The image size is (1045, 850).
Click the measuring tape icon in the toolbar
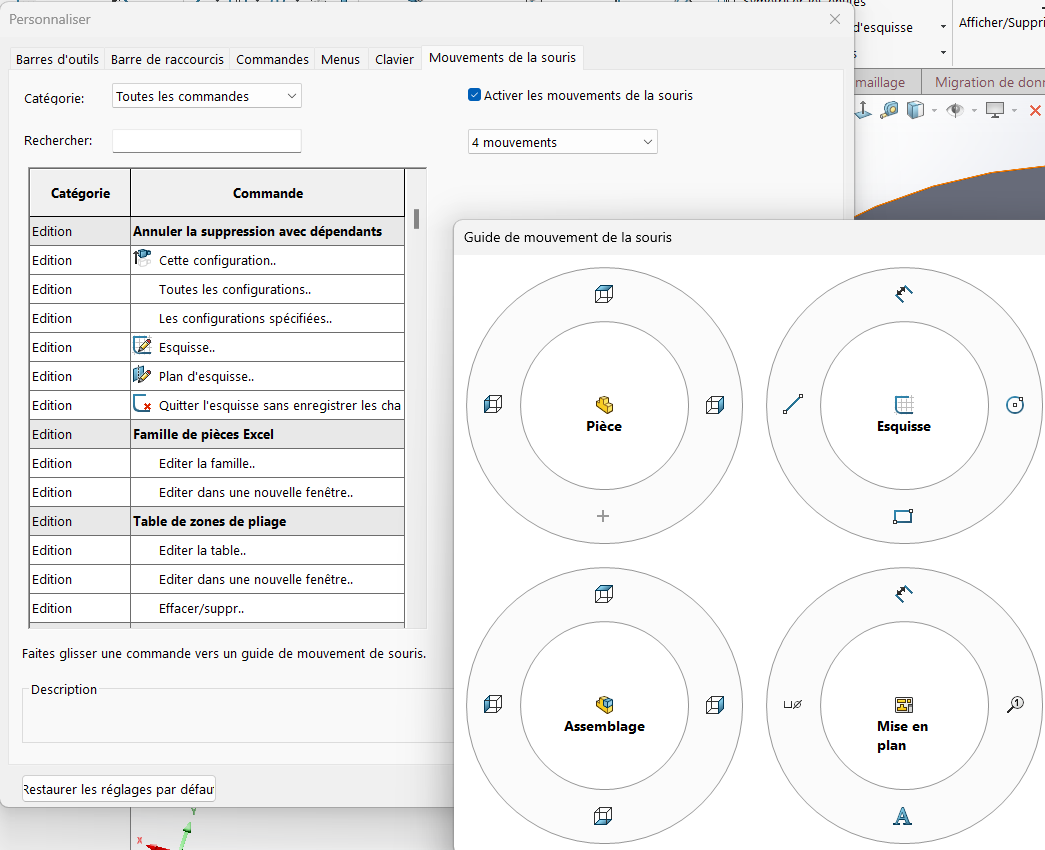[889, 110]
